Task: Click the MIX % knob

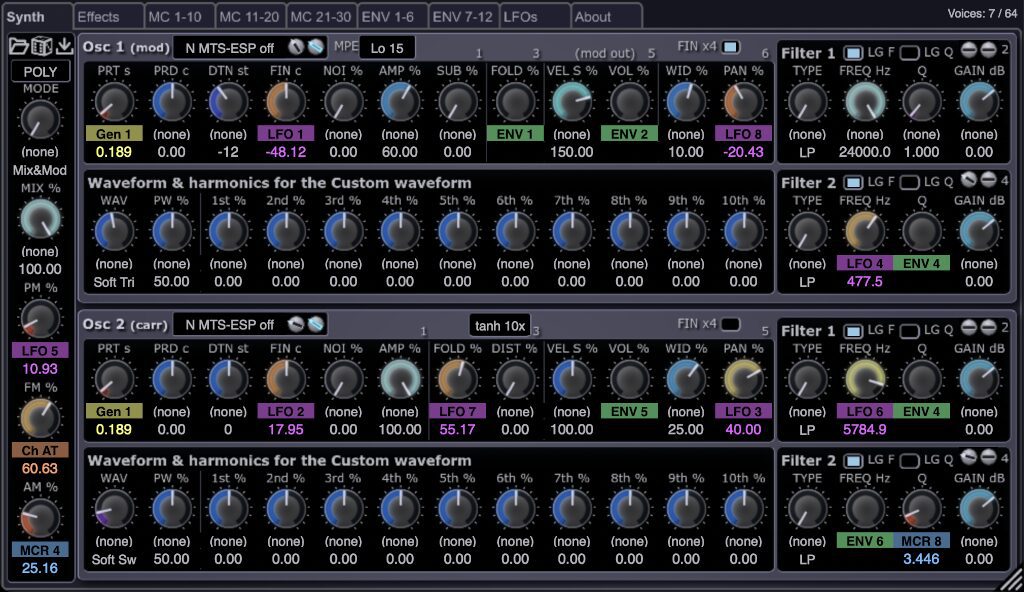Action: [40, 220]
